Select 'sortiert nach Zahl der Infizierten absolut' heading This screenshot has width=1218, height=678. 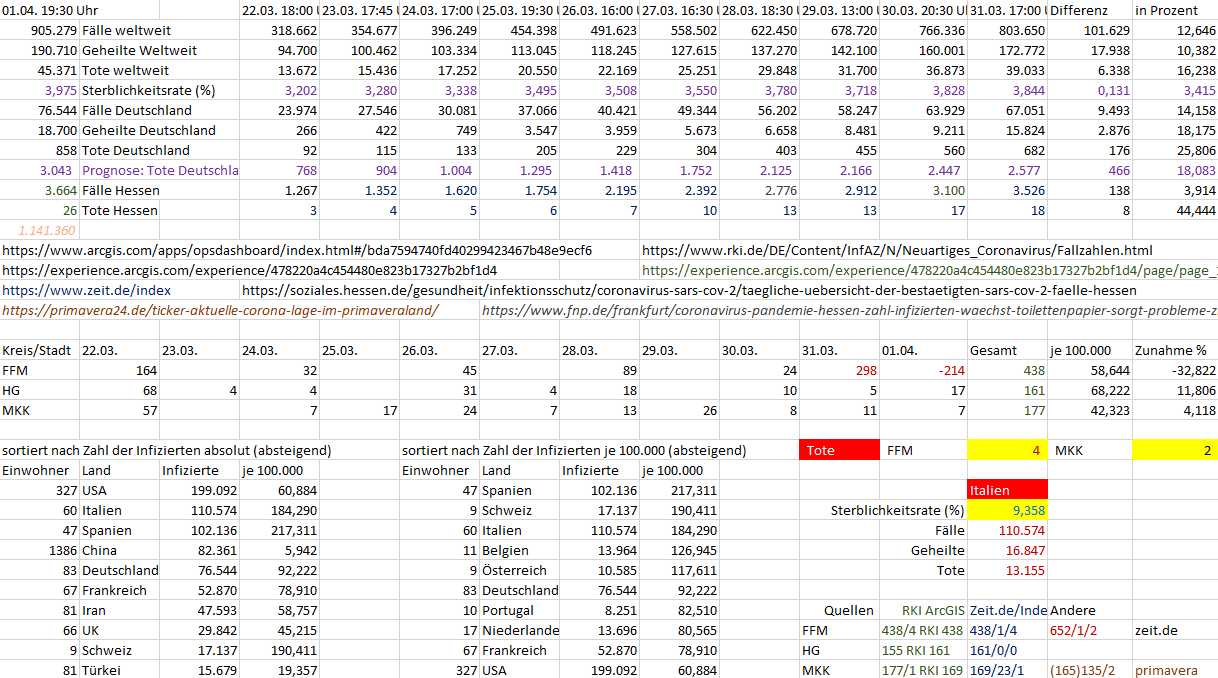[x=166, y=450]
